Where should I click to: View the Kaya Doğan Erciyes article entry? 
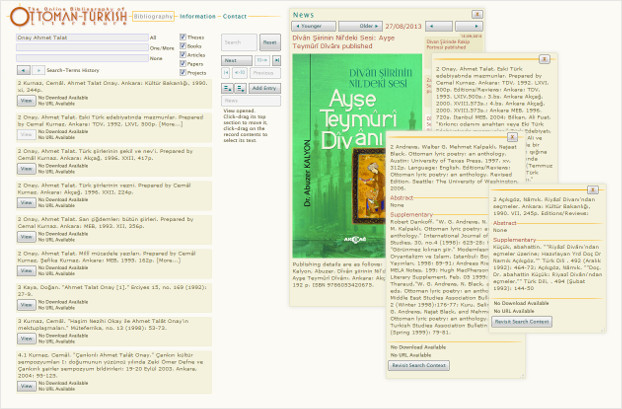click(27, 305)
